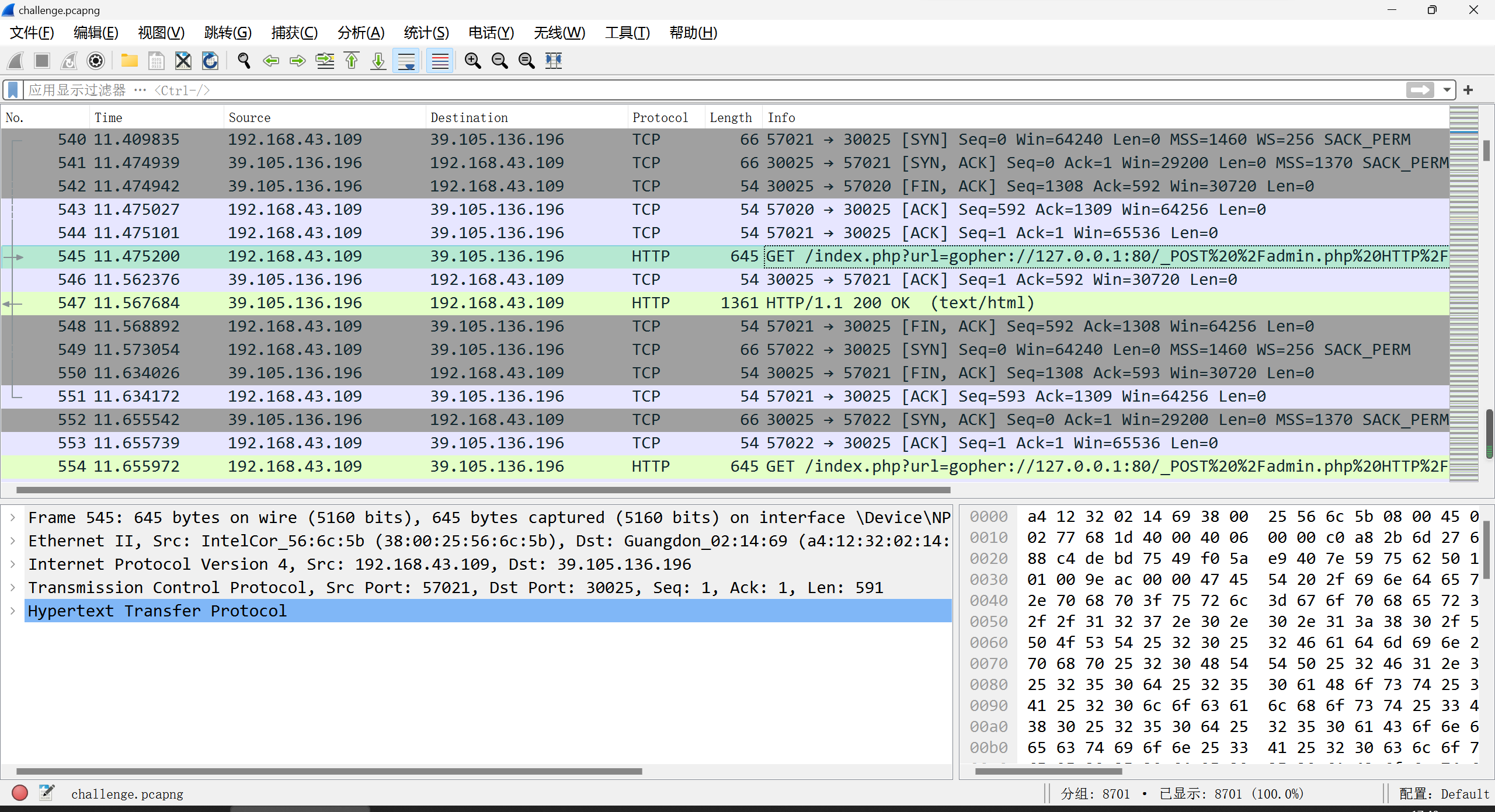Click the hex pane horizontal scrollbar

click(1049, 771)
